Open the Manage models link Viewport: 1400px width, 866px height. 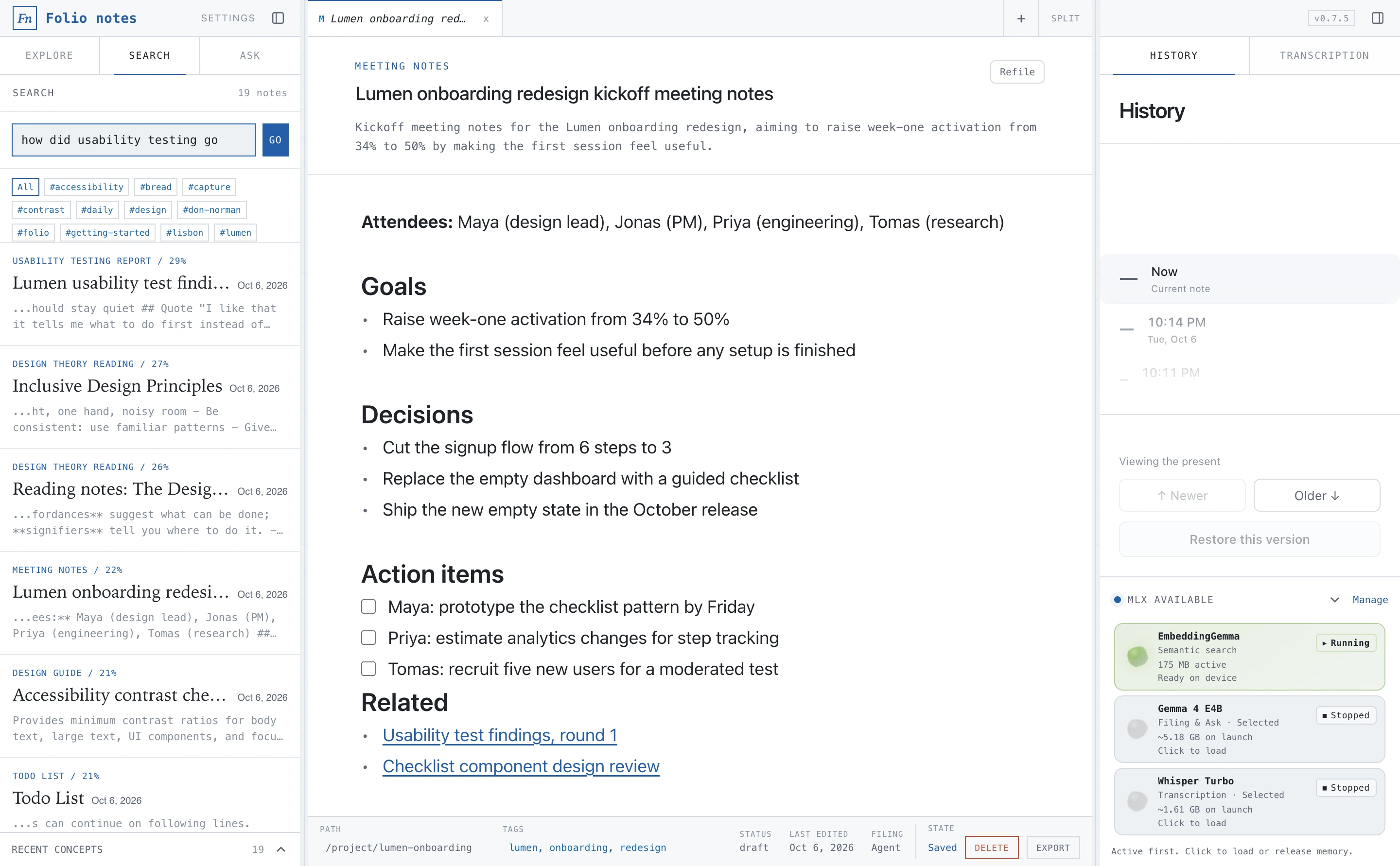pyautogui.click(x=1370, y=600)
